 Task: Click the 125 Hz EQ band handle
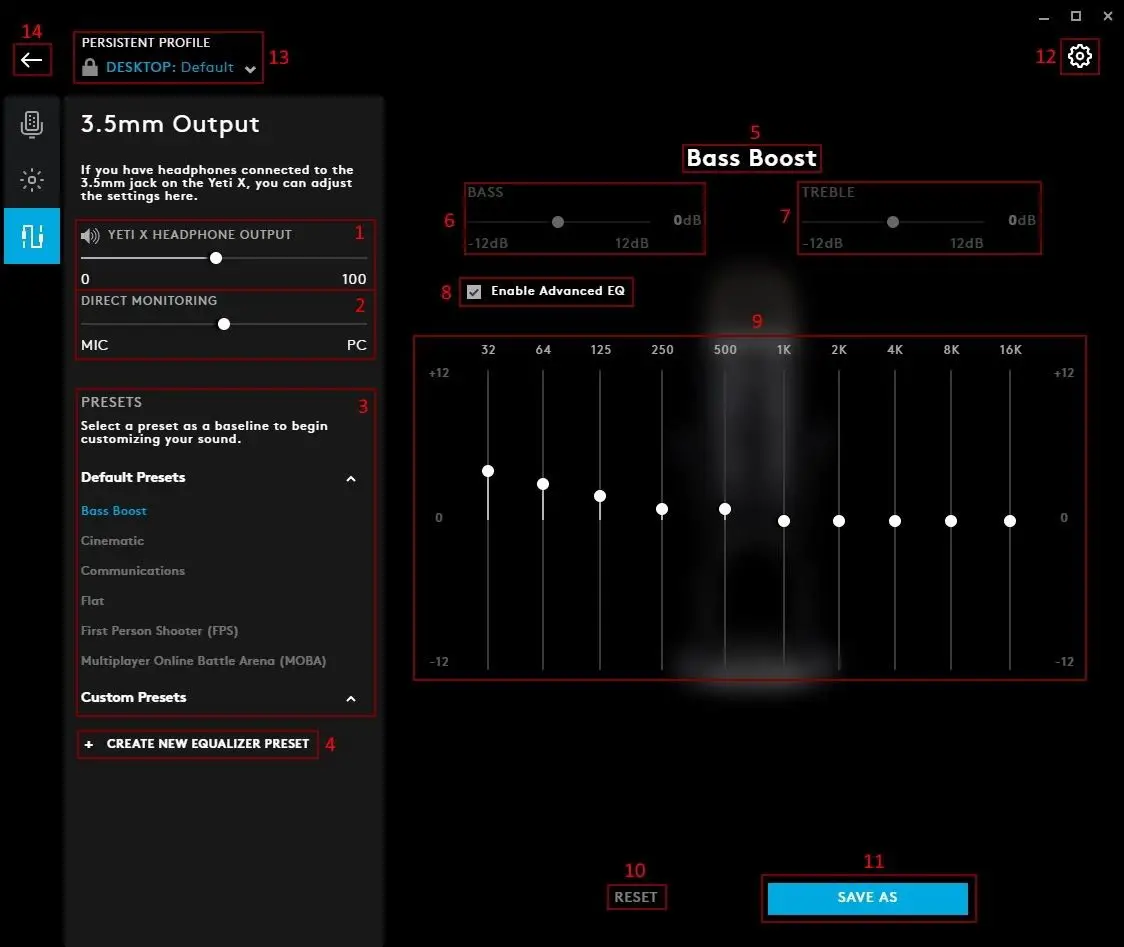(600, 496)
